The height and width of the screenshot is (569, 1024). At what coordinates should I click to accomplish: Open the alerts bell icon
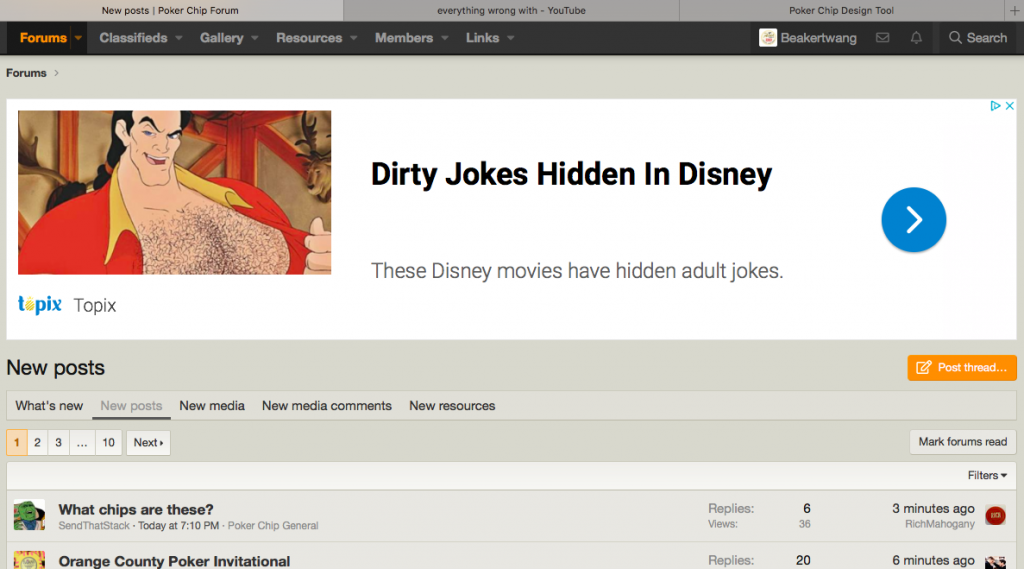click(916, 38)
